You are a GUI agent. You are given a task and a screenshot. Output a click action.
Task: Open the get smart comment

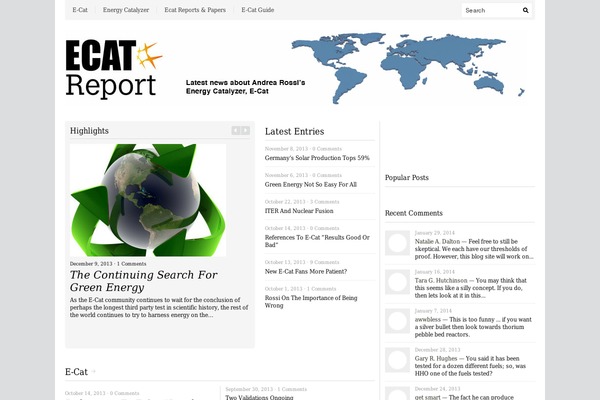[464, 397]
